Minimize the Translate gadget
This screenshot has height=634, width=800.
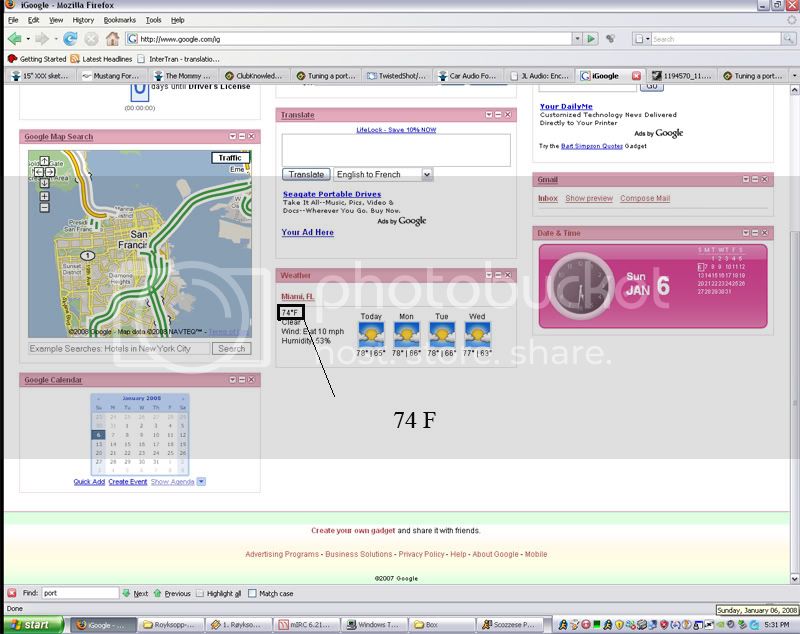[498, 115]
